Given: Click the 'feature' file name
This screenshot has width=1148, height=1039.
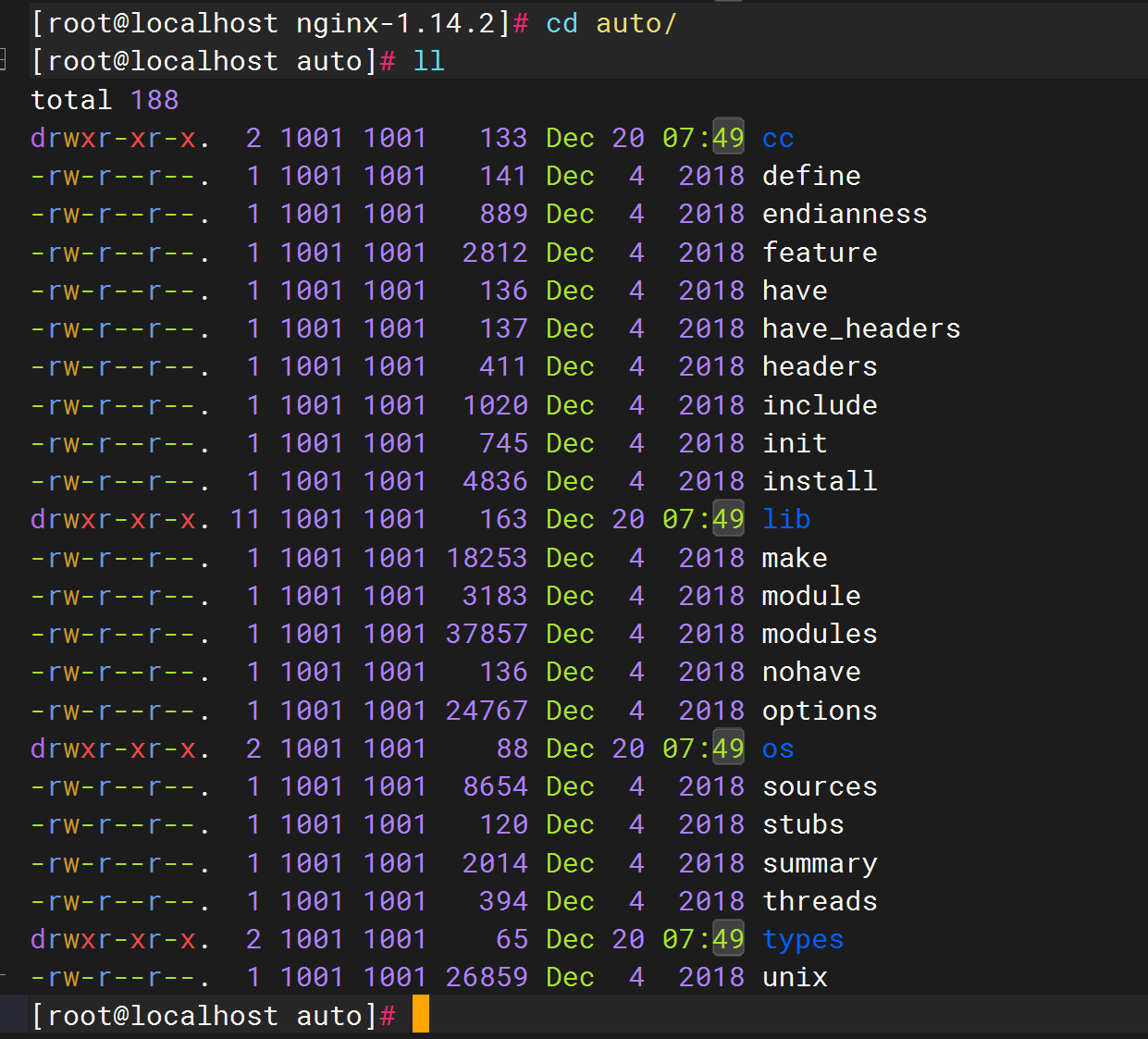Looking at the screenshot, I should (x=820, y=253).
